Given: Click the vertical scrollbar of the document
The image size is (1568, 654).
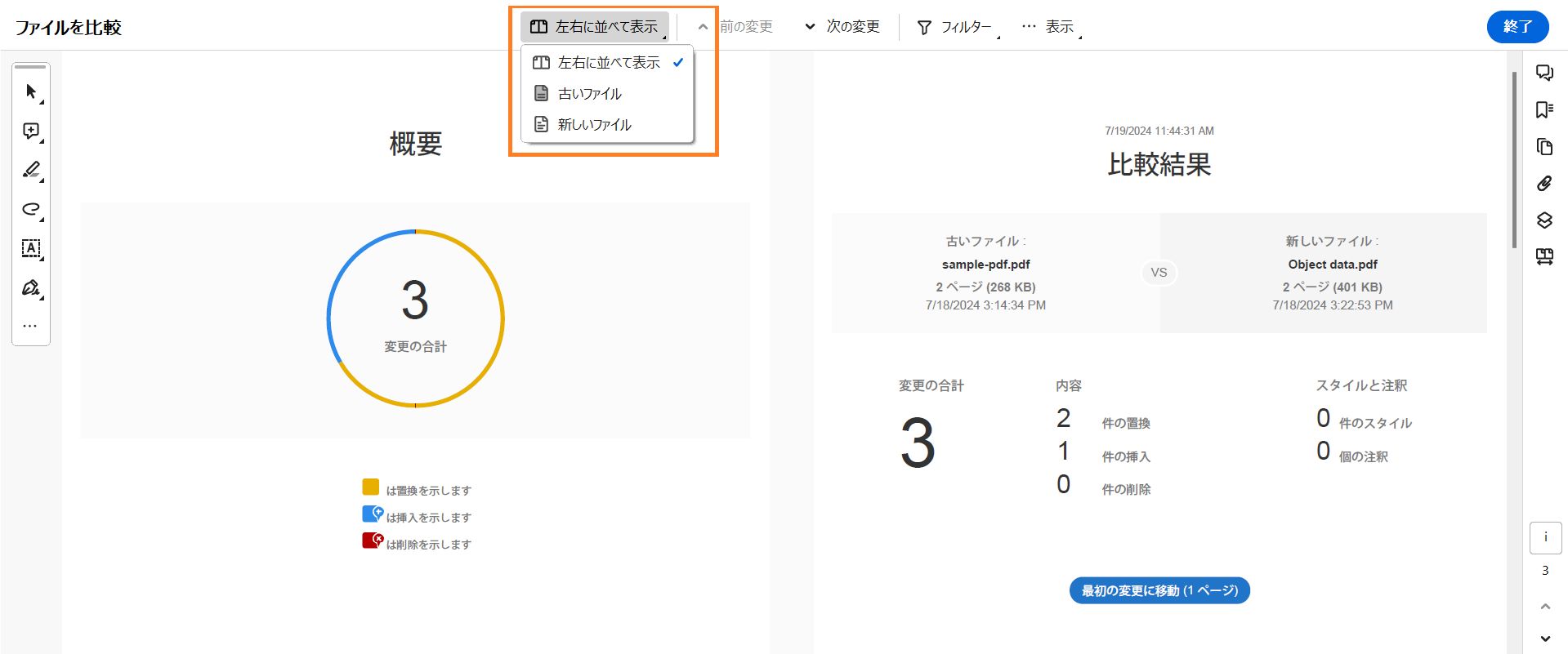Looking at the screenshot, I should click(1514, 159).
